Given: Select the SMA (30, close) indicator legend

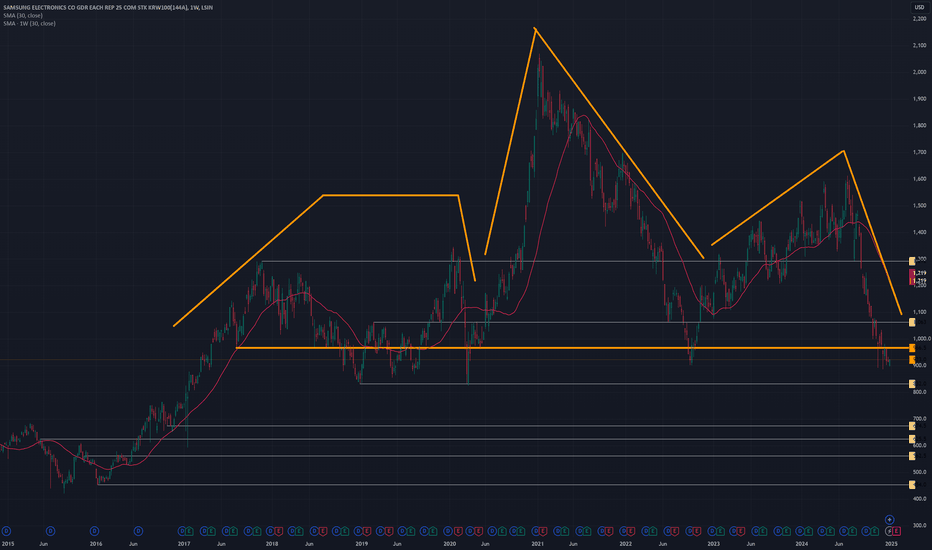Looking at the screenshot, I should (x=23, y=15).
